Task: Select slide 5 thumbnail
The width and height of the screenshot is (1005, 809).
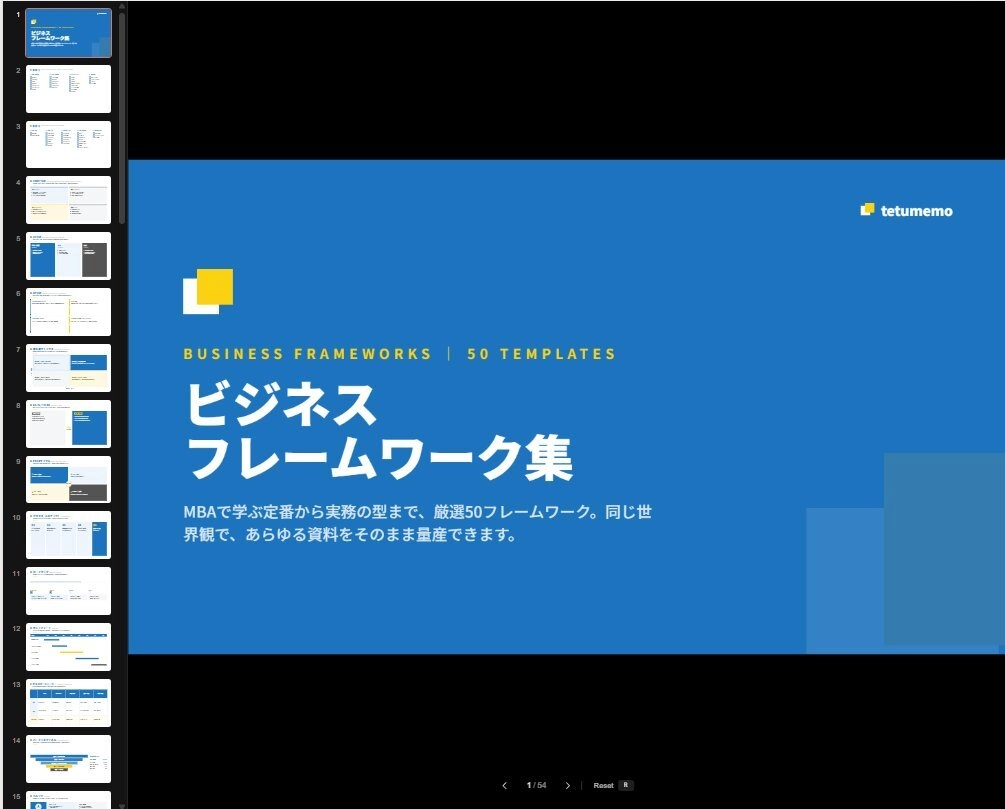Action: click(69, 256)
